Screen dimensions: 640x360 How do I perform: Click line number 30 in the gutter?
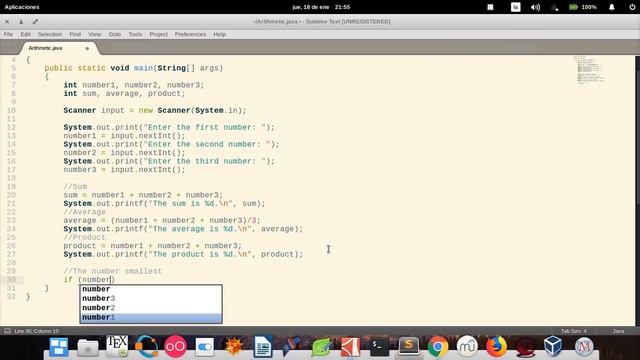click(11, 280)
